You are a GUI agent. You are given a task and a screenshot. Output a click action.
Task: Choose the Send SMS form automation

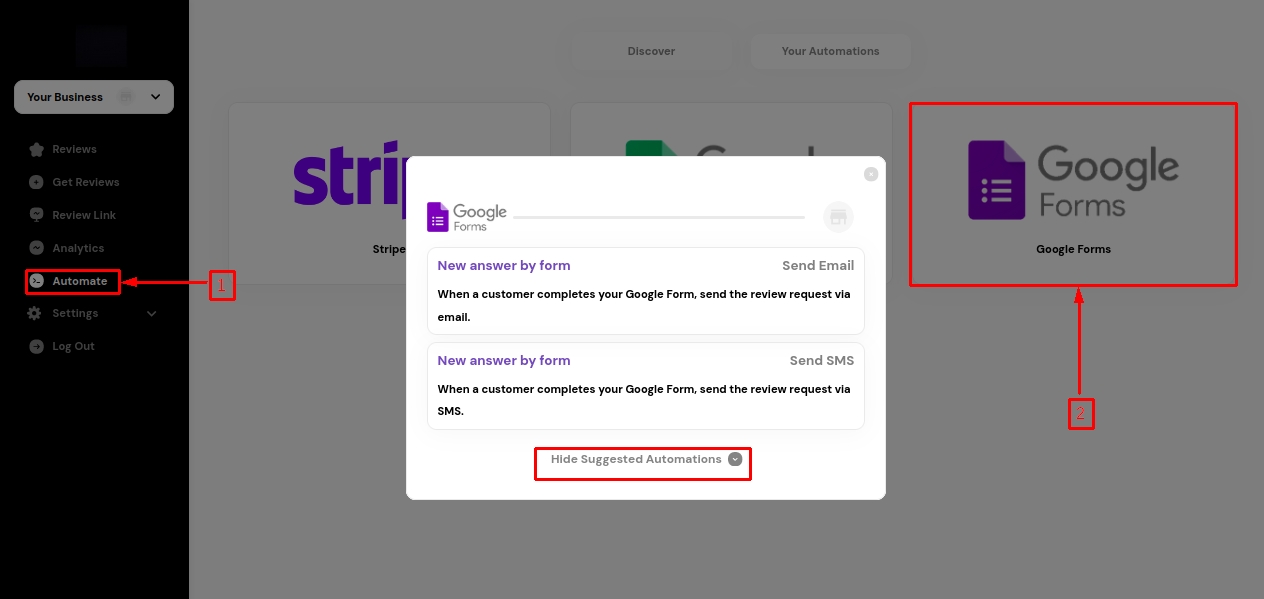(x=645, y=386)
